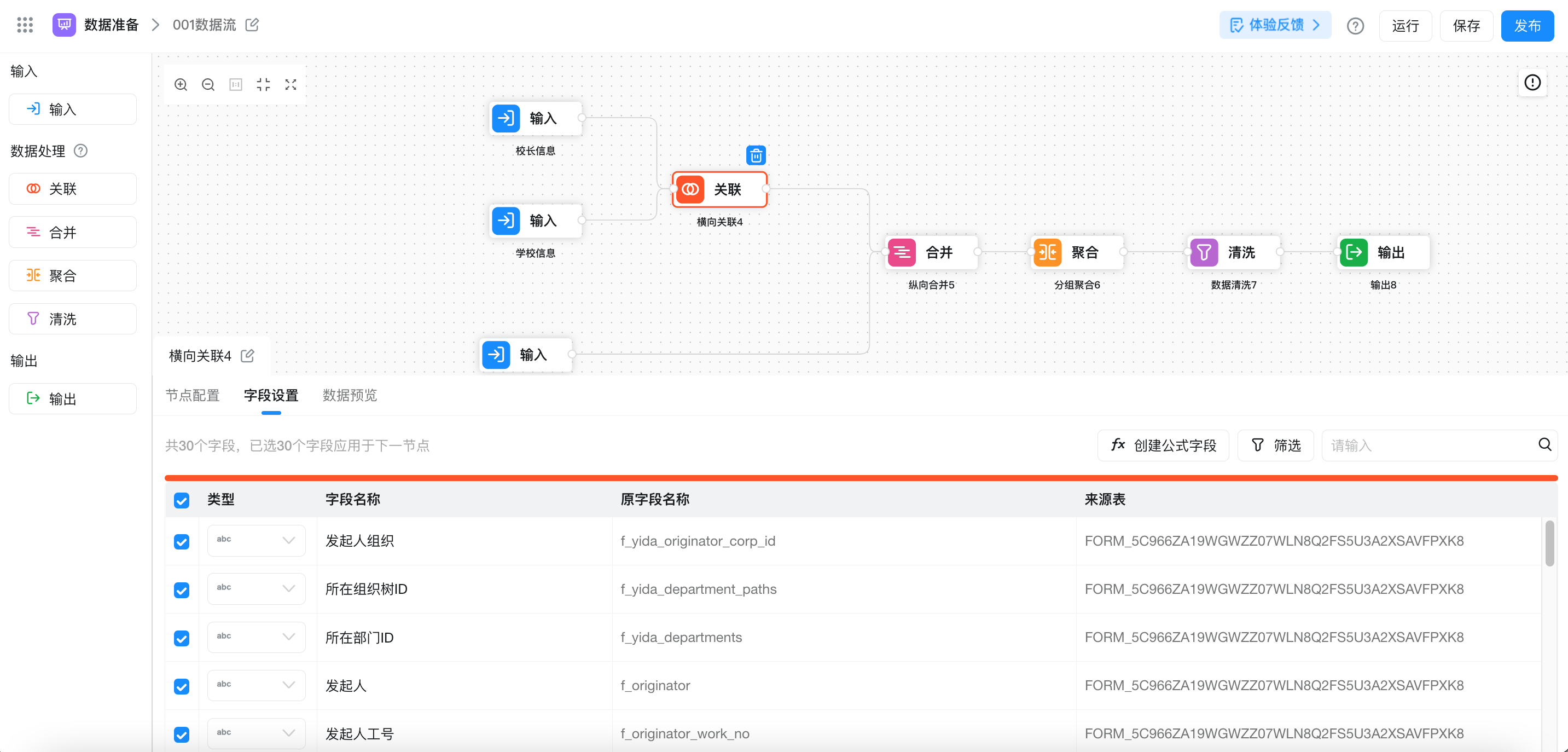Screen dimensions: 1568x752
Task: Add a 合并 node from the sidebar
Action: 72,232
